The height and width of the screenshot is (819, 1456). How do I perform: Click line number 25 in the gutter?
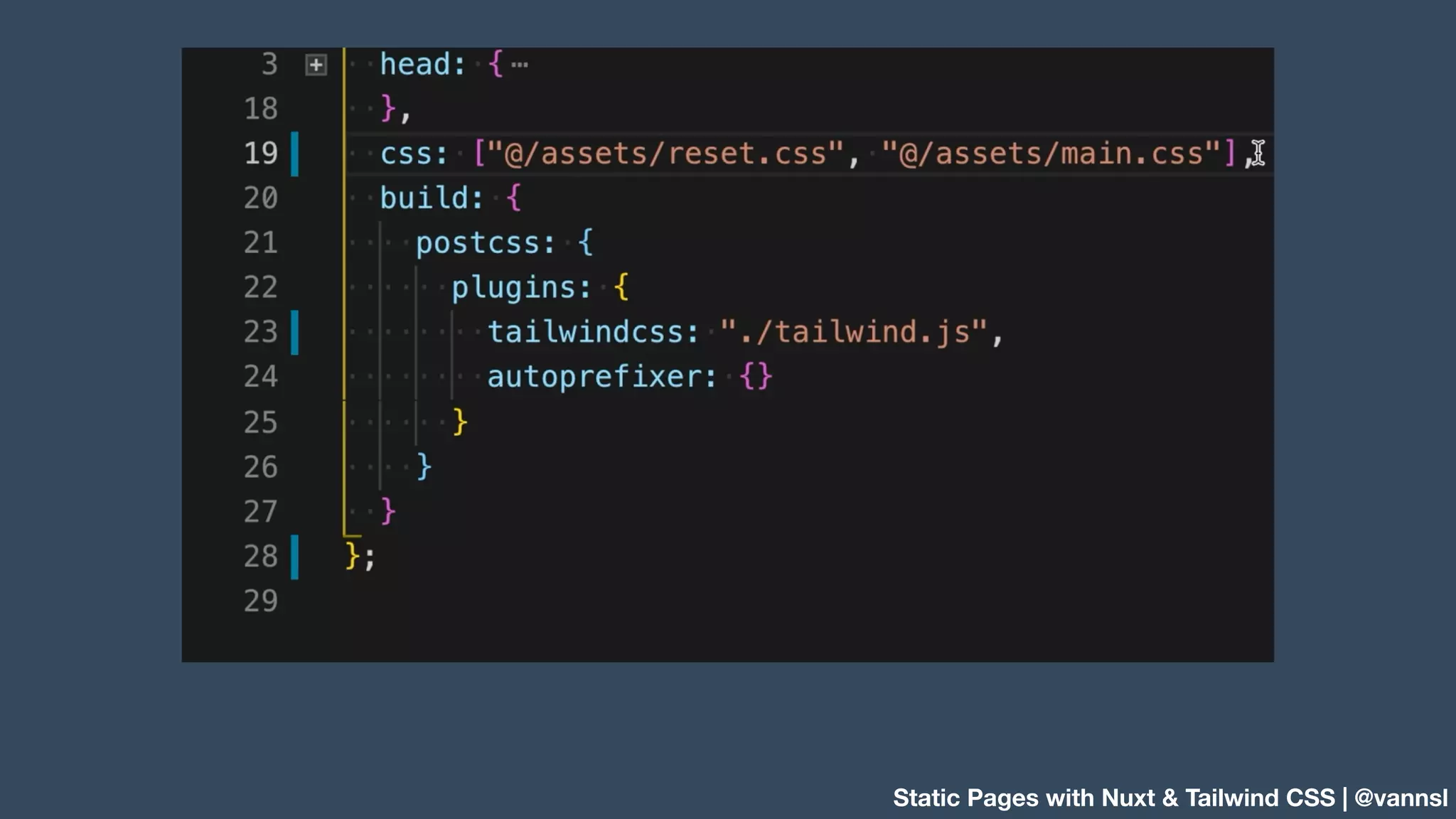[x=260, y=422]
